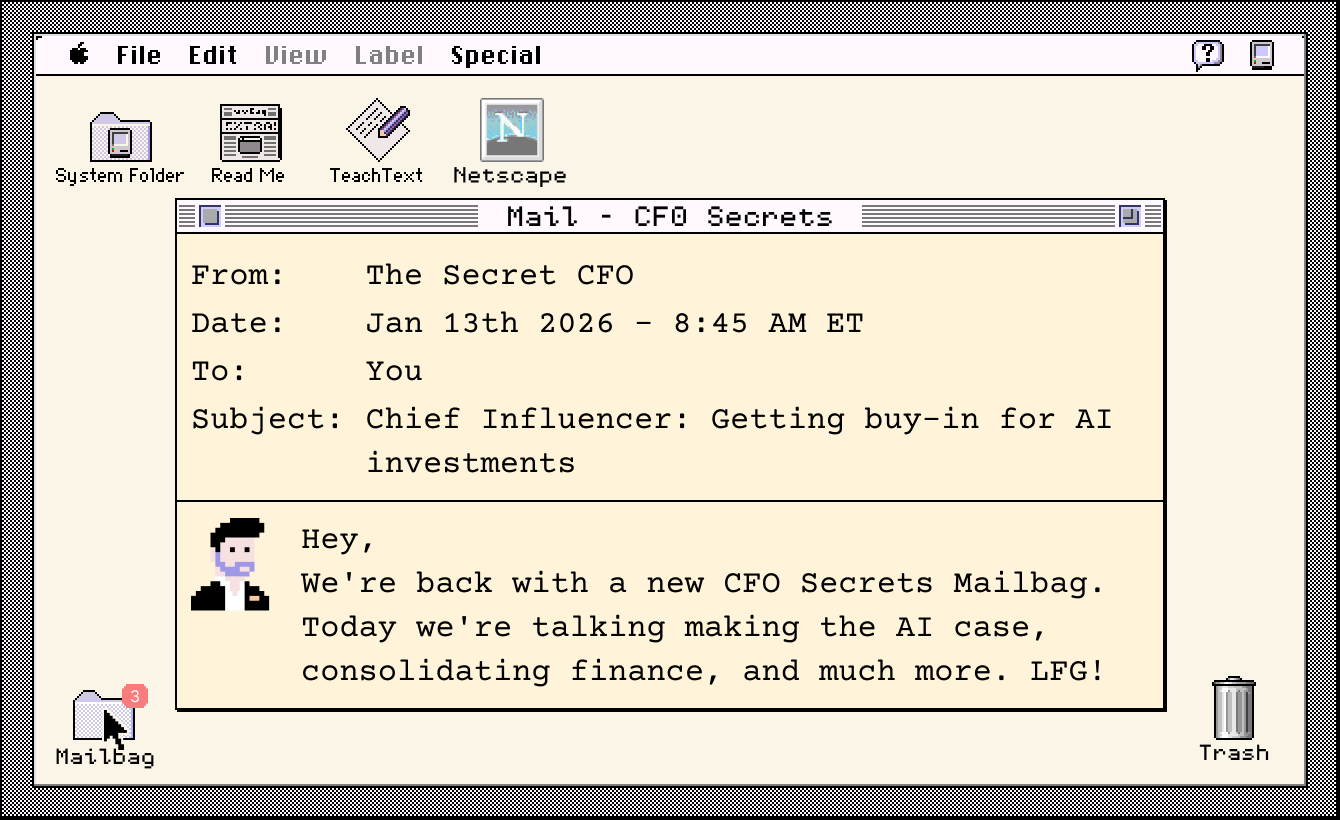Open the File menu

point(138,56)
